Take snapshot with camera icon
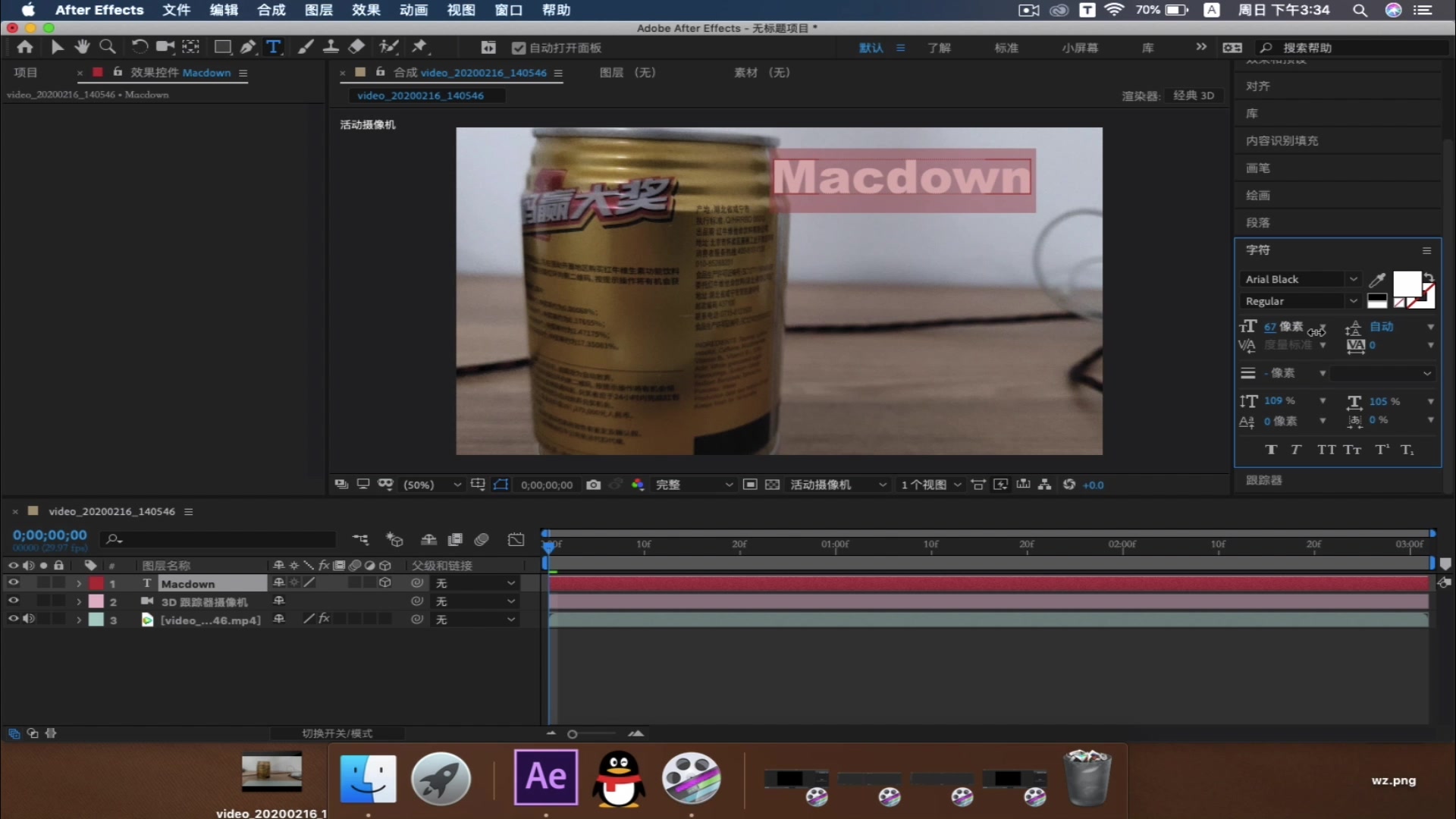 594,485
